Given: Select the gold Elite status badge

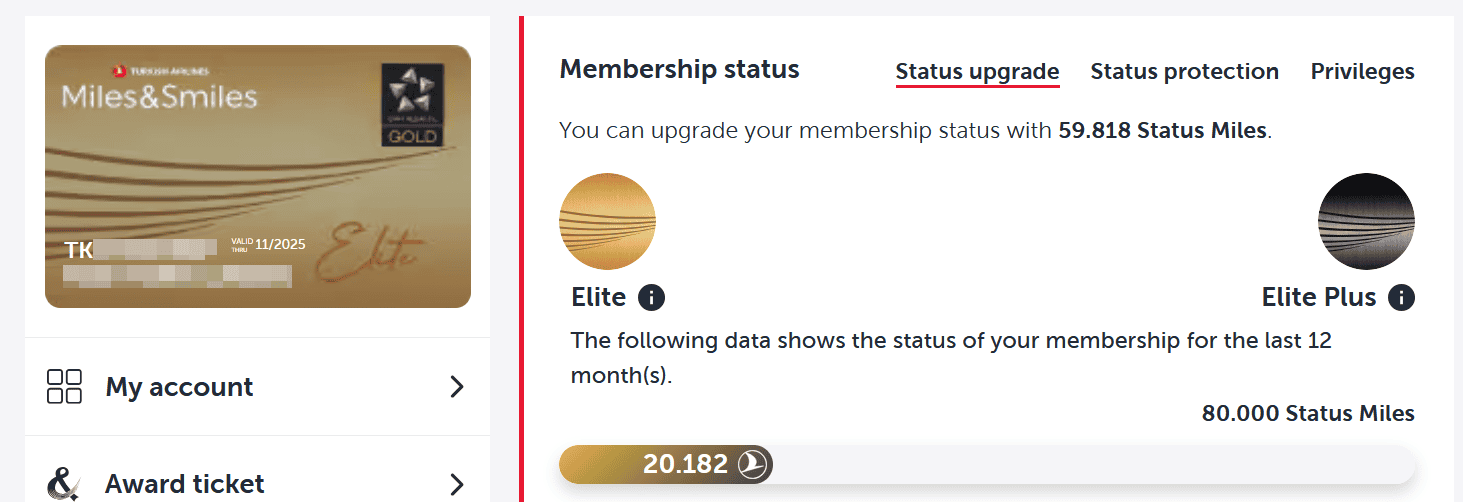Looking at the screenshot, I should click(x=607, y=222).
